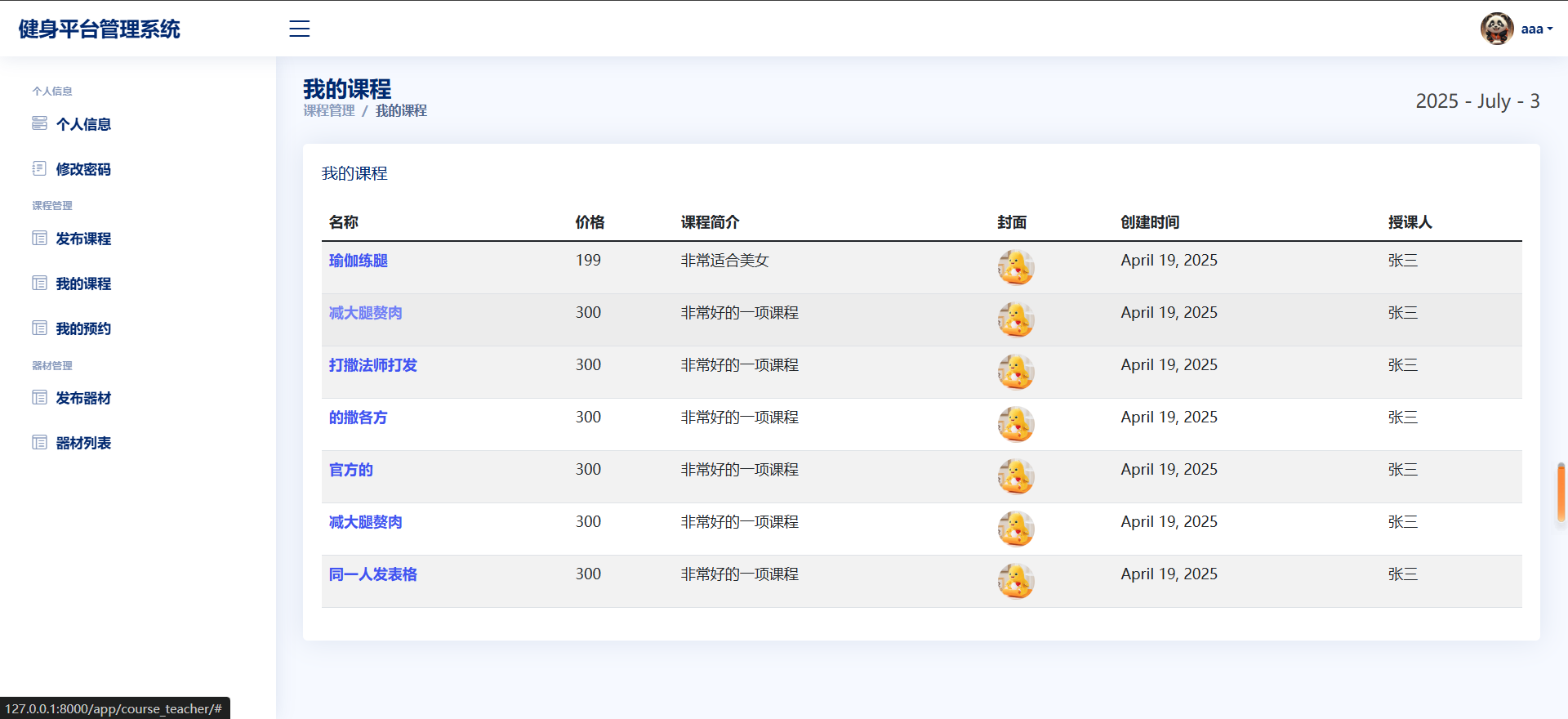Image resolution: width=1568 pixels, height=719 pixels.
Task: Click the 我的预约 list icon
Action: [x=39, y=328]
